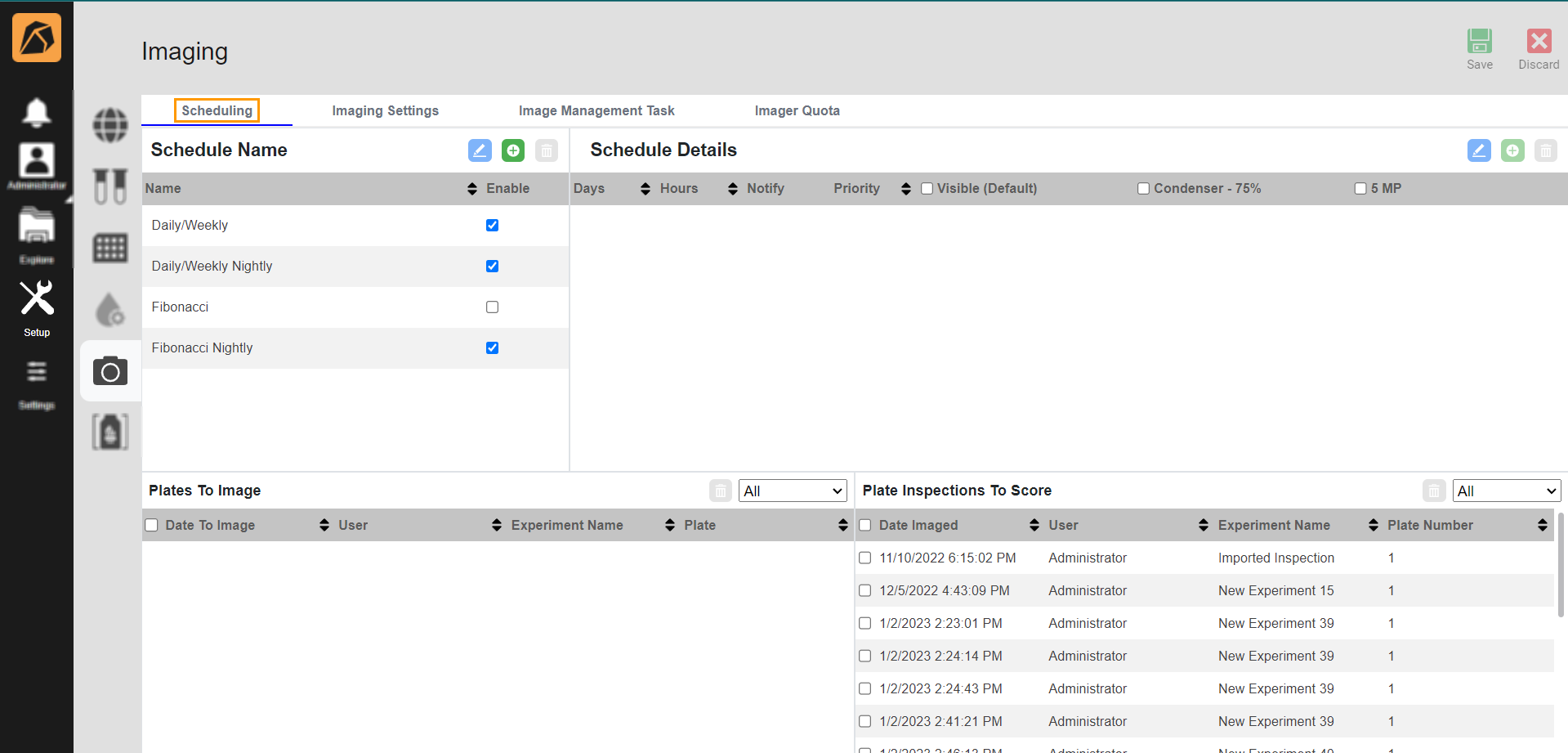Open the Plate Inspections To Score dropdown
Viewport: 1568px width, 753px height.
[1506, 491]
